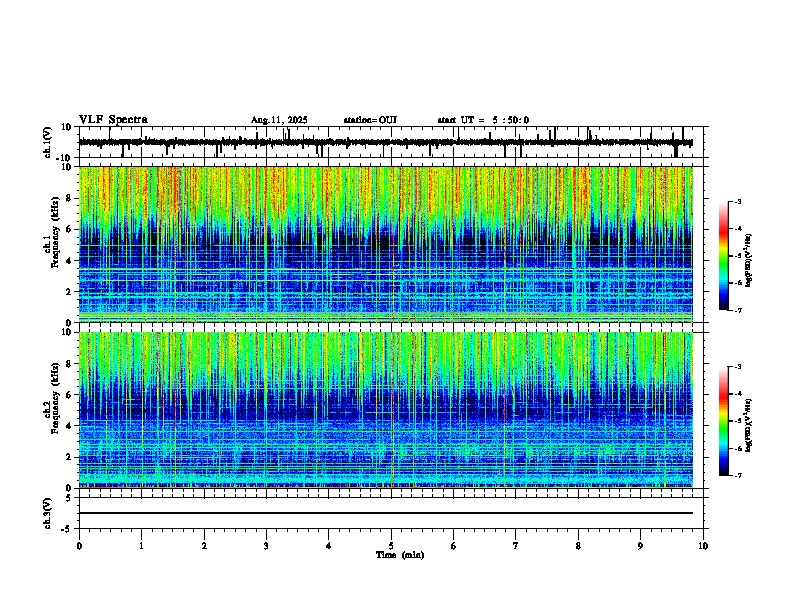Click the "-3" tick on ch.2 color bar
This screenshot has width=792, height=612.
[x=737, y=367]
